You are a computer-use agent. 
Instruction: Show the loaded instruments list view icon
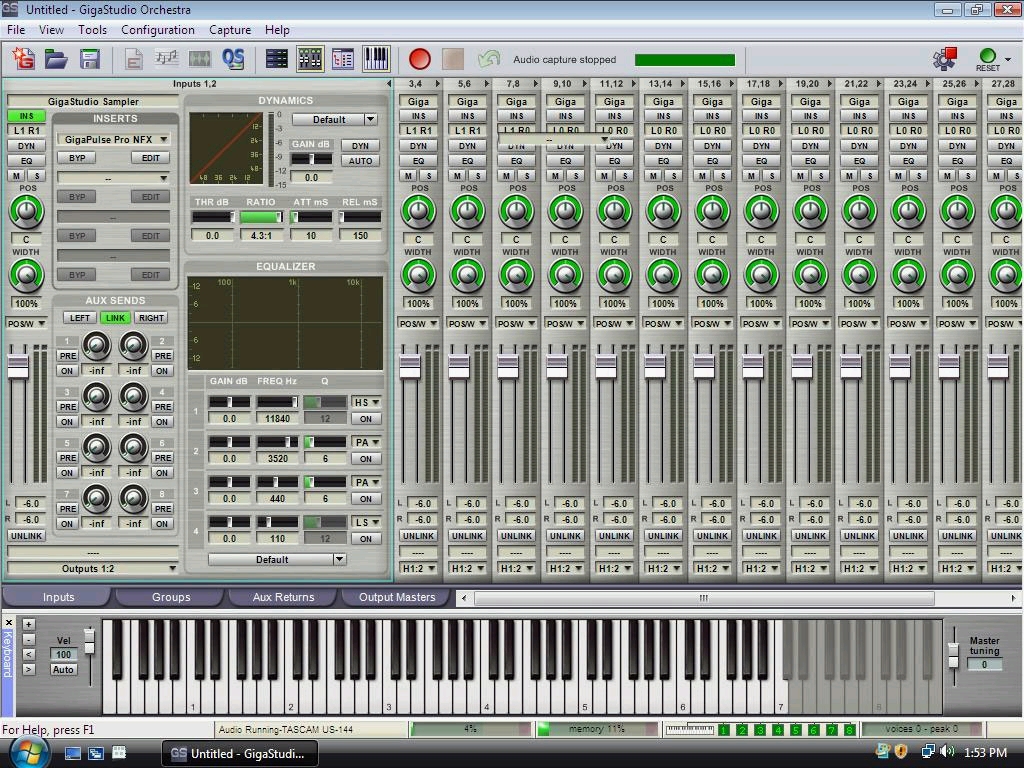point(343,59)
